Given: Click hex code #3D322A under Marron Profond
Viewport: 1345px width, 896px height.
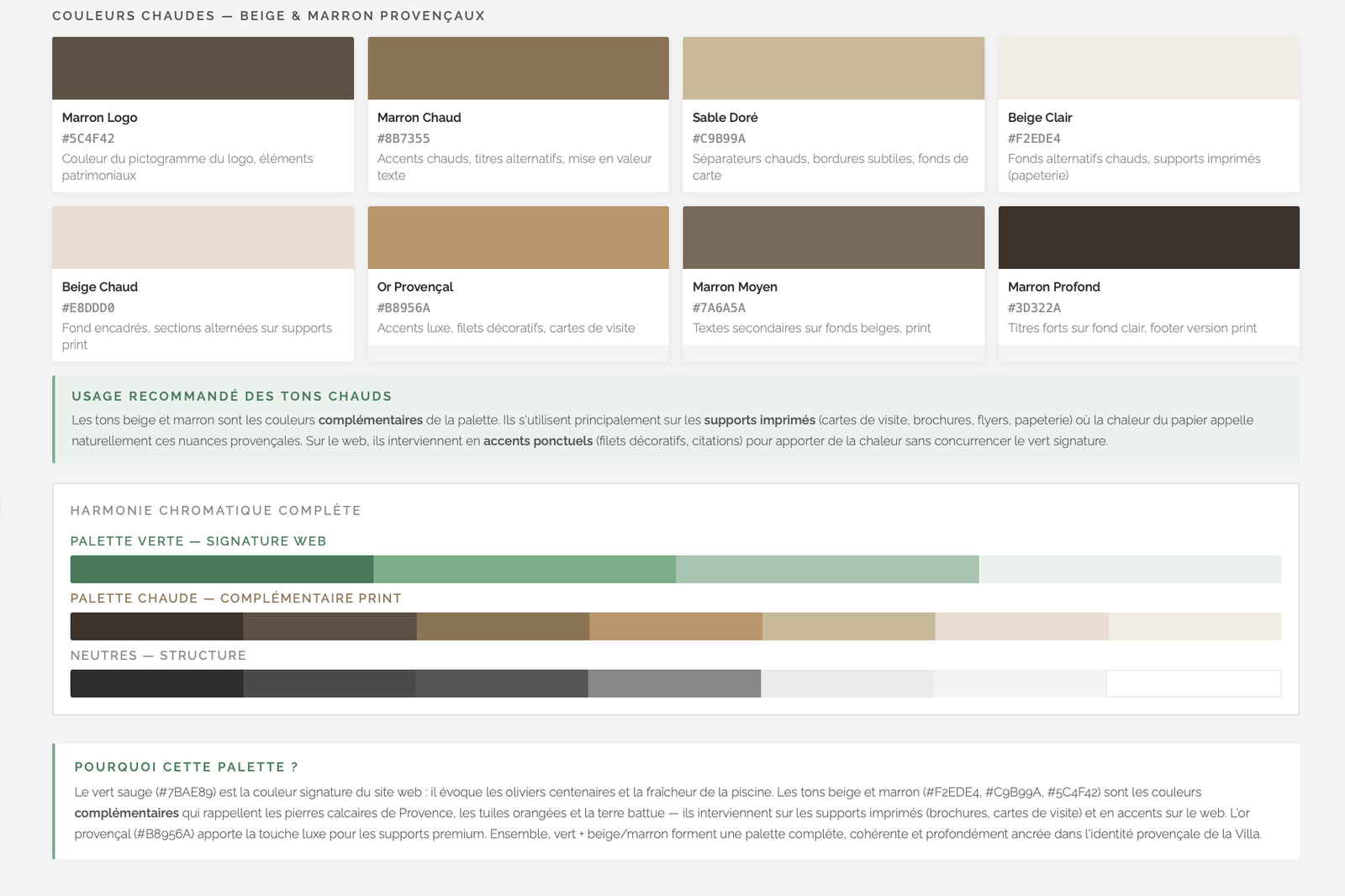Looking at the screenshot, I should pyautogui.click(x=1034, y=308).
